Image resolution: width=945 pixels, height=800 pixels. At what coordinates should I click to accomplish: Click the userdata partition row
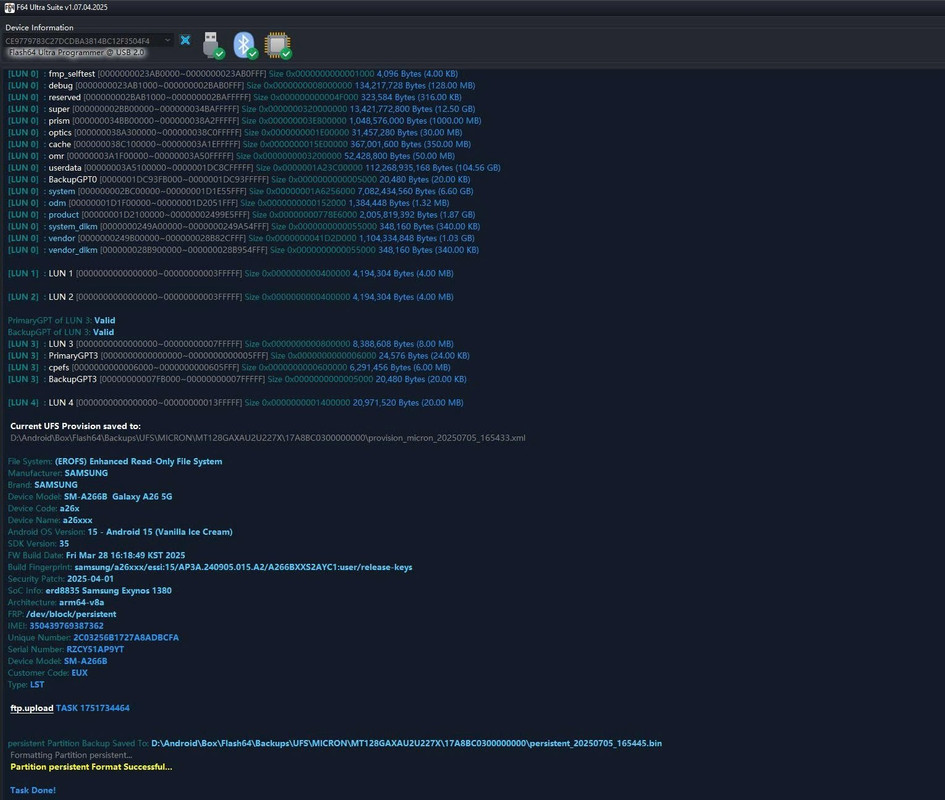click(x=254, y=168)
